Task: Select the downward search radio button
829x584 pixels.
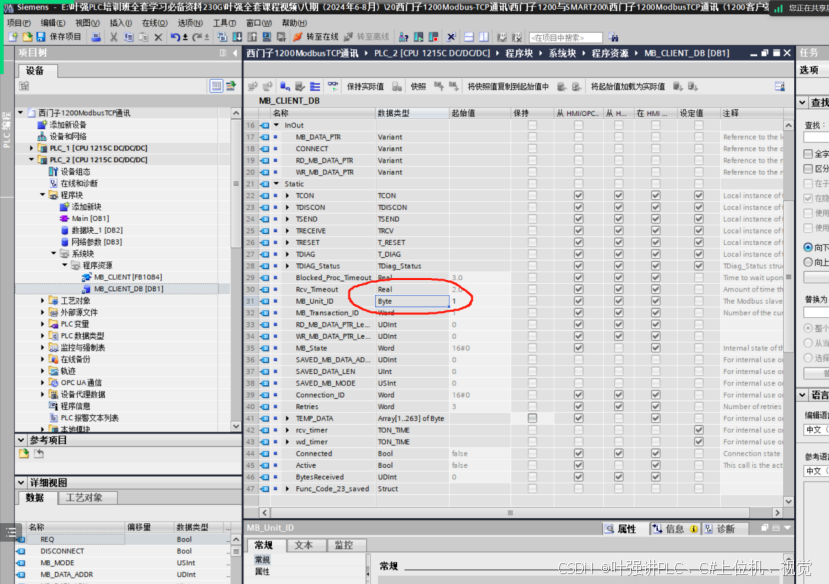Action: coord(808,247)
